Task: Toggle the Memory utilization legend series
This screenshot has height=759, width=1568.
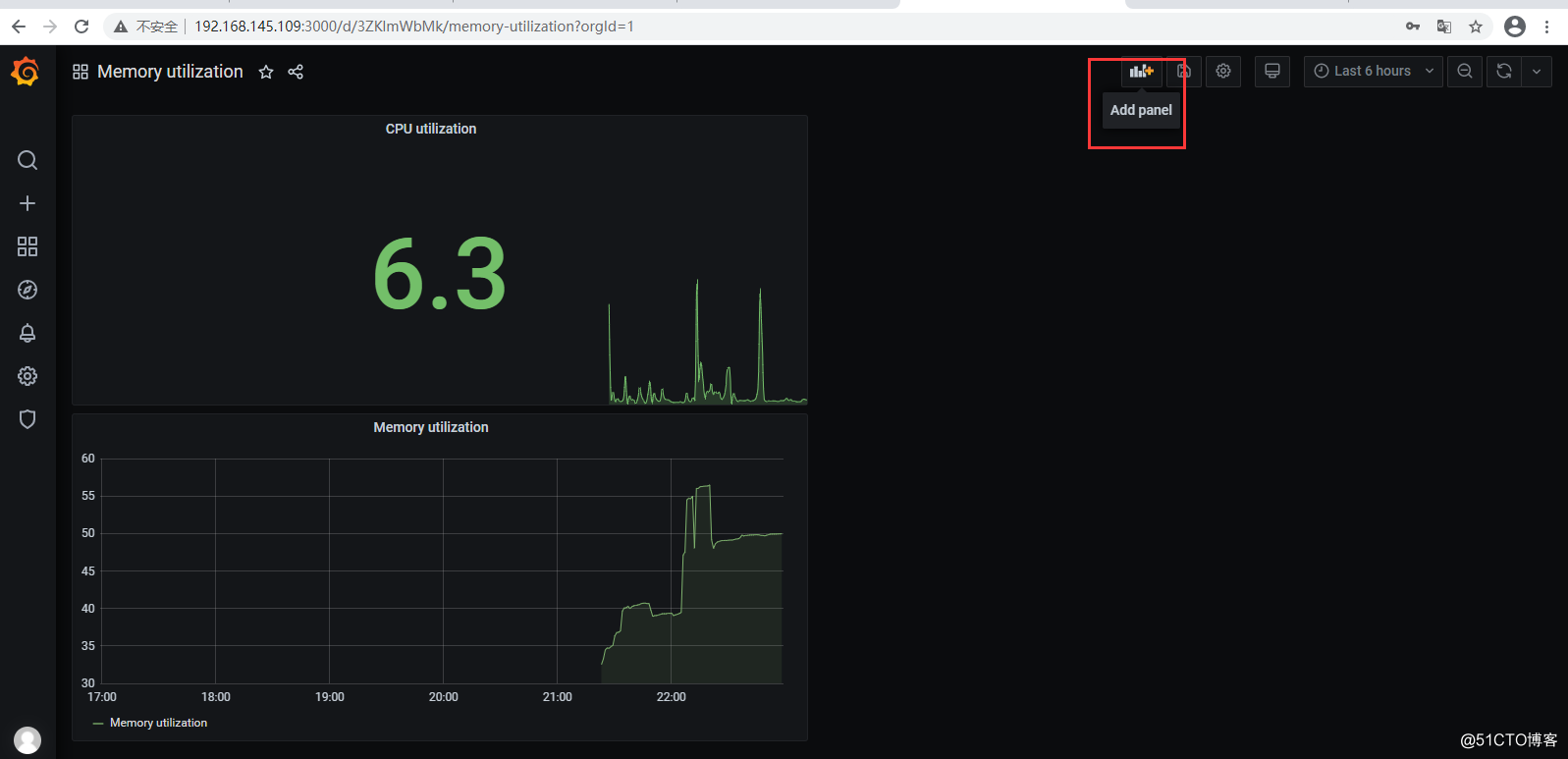Action: pos(158,723)
